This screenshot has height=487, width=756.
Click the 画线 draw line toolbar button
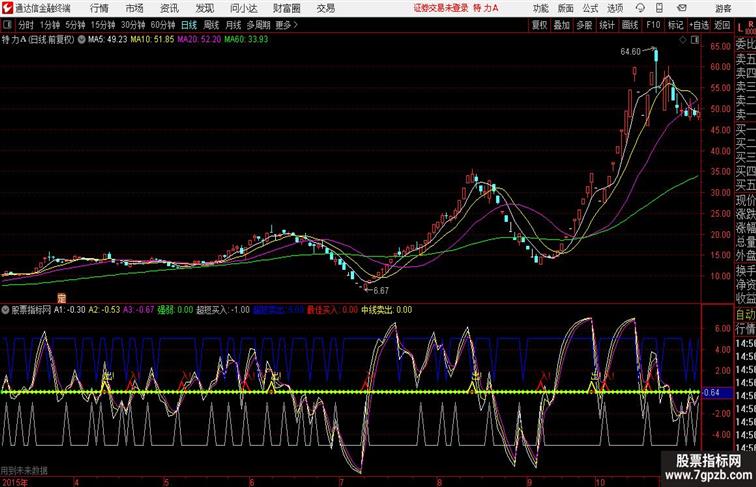click(630, 25)
